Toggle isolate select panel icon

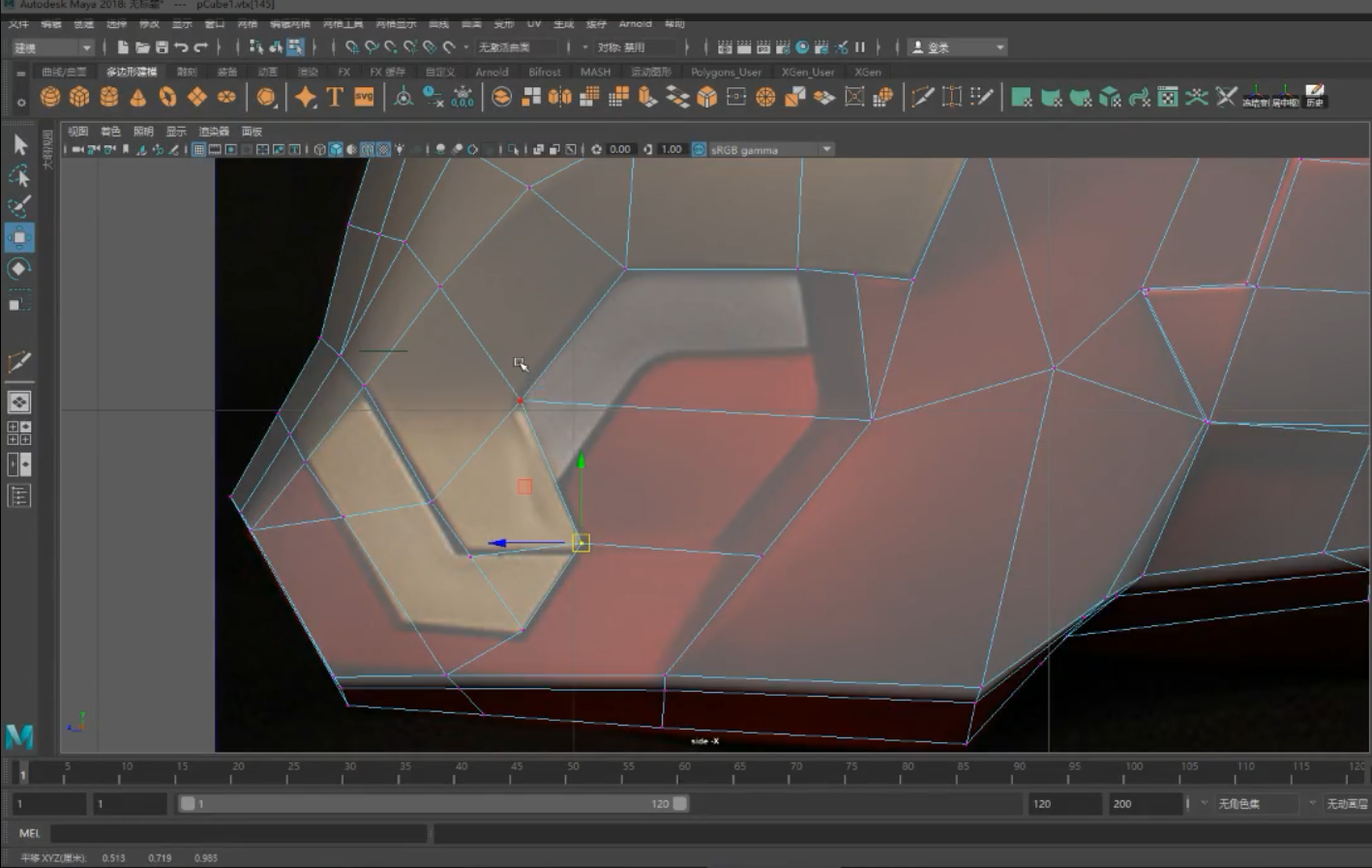coord(513,149)
